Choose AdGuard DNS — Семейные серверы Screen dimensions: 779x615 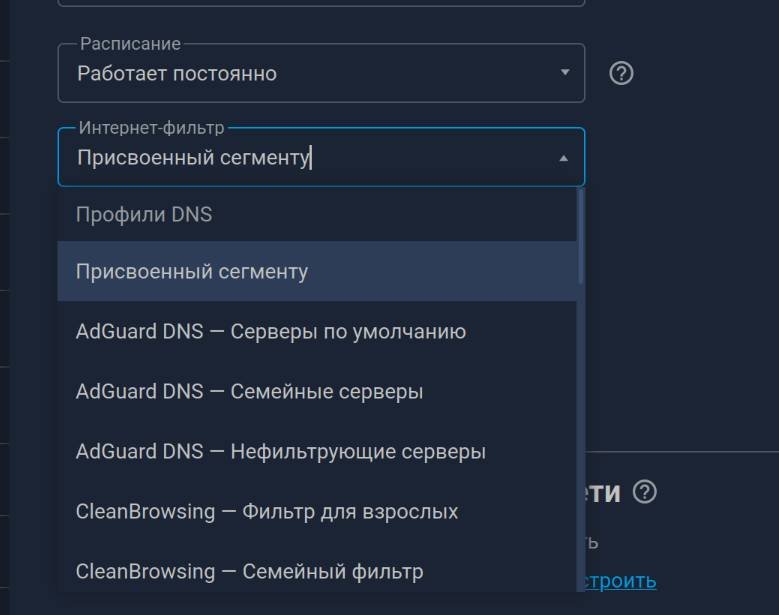tap(317, 391)
